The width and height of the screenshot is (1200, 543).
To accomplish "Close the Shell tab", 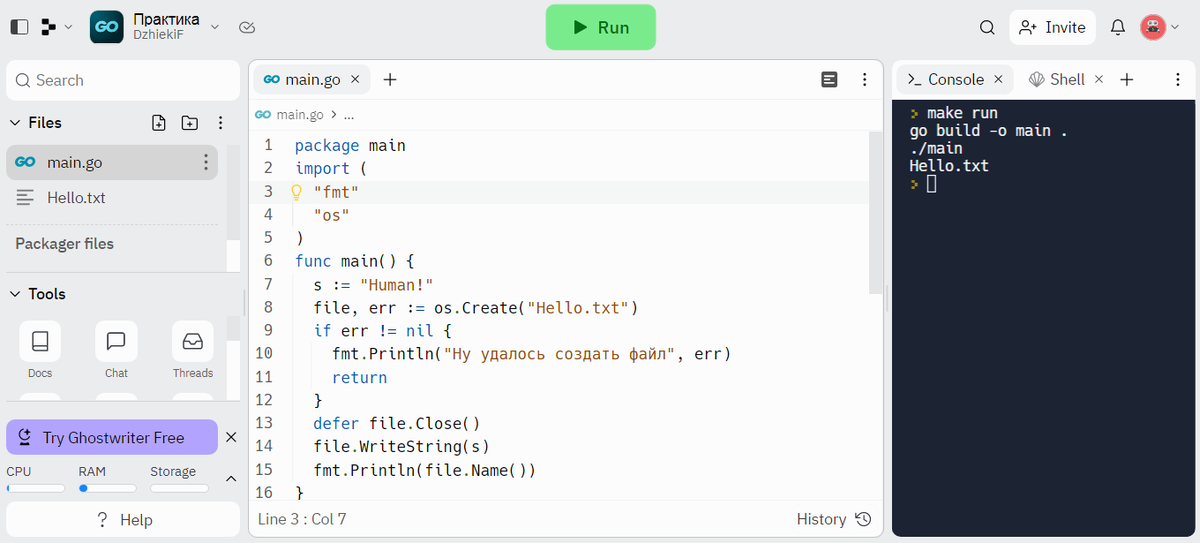I will [x=1099, y=80].
